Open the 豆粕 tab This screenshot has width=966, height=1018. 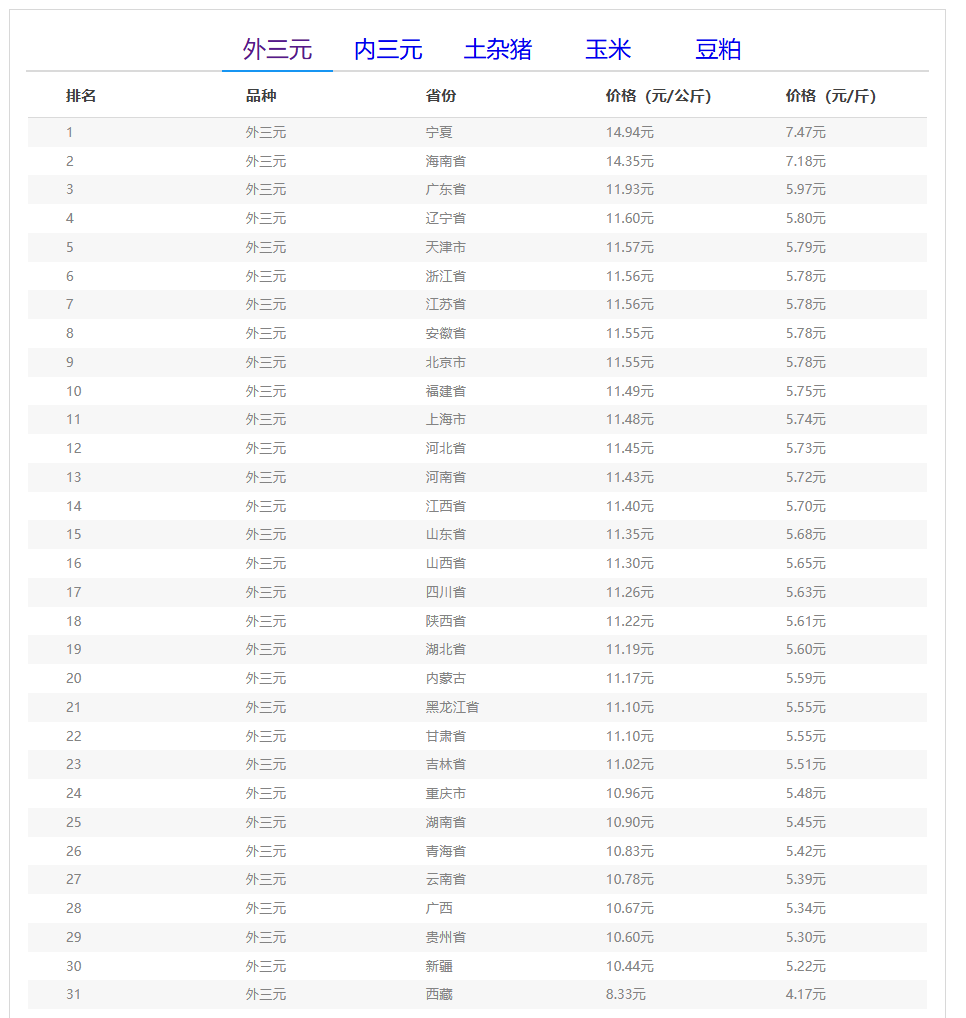coord(718,49)
